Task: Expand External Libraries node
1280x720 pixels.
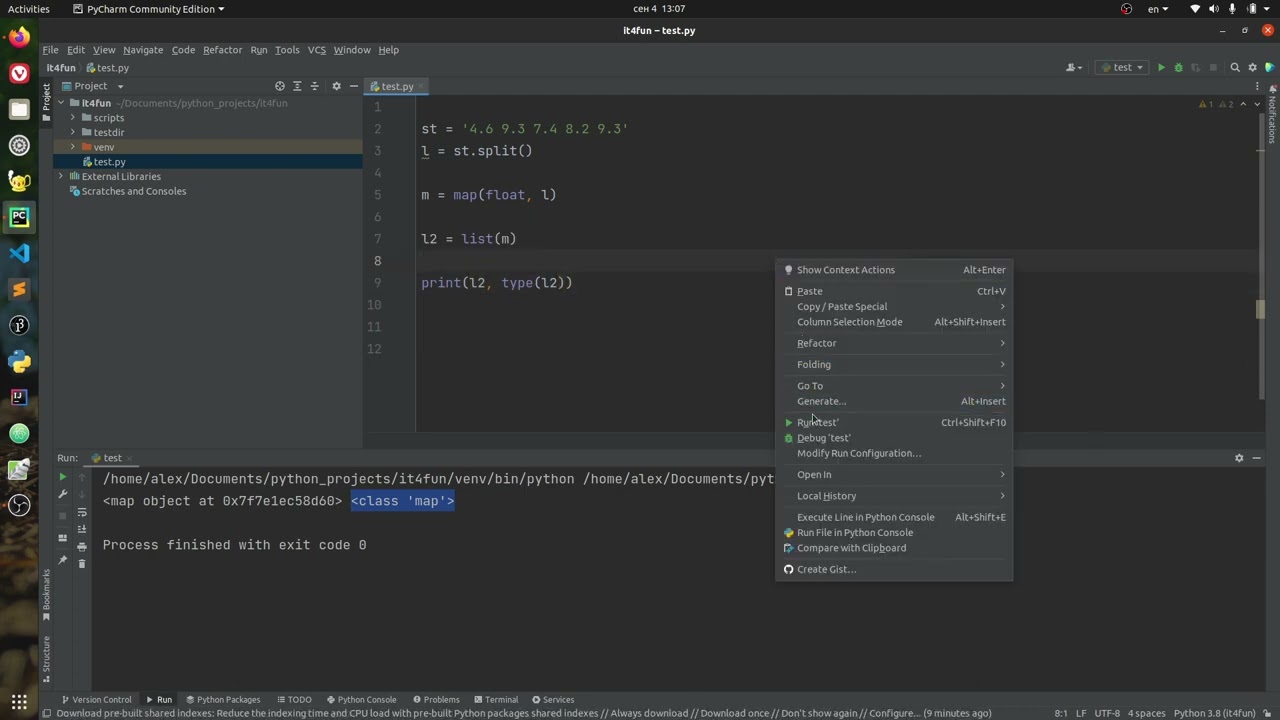Action: click(x=61, y=176)
